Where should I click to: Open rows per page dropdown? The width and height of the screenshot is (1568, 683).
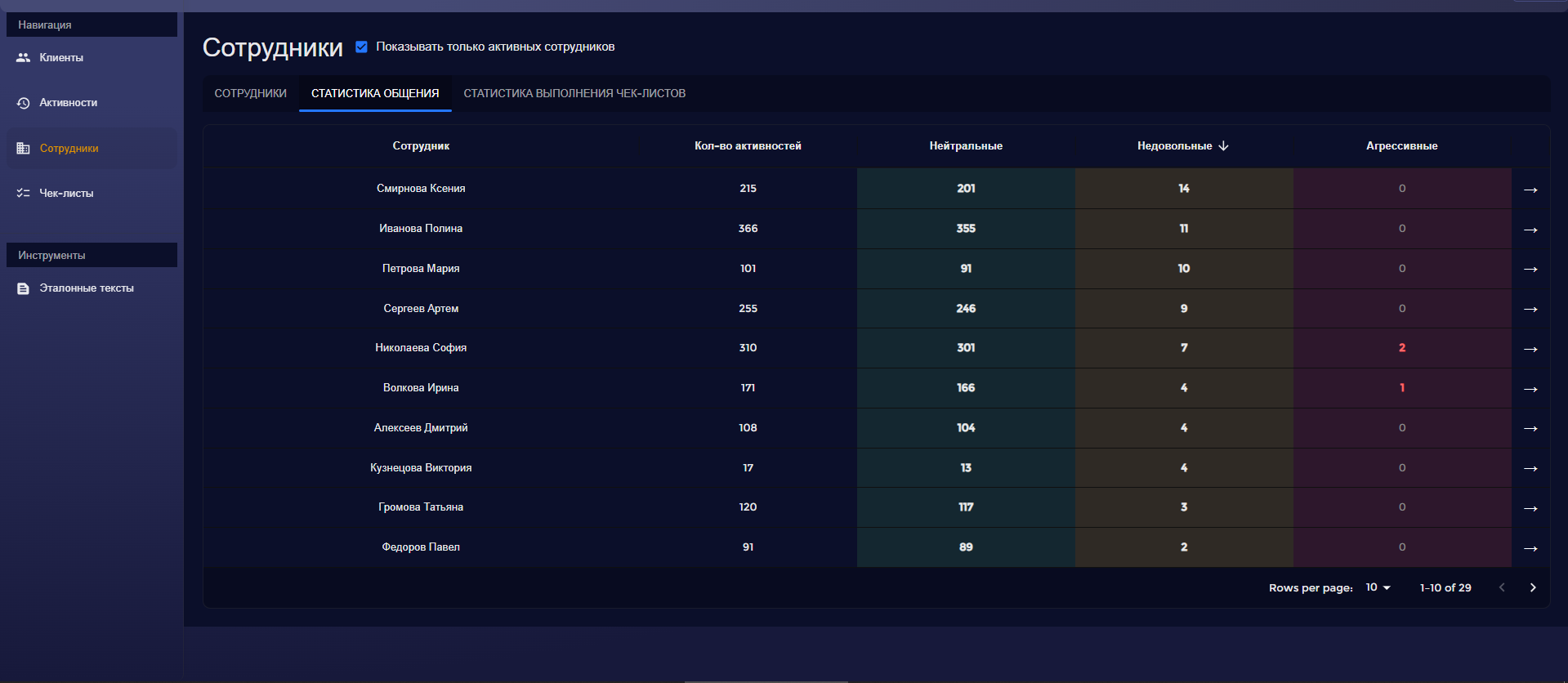tap(1378, 587)
